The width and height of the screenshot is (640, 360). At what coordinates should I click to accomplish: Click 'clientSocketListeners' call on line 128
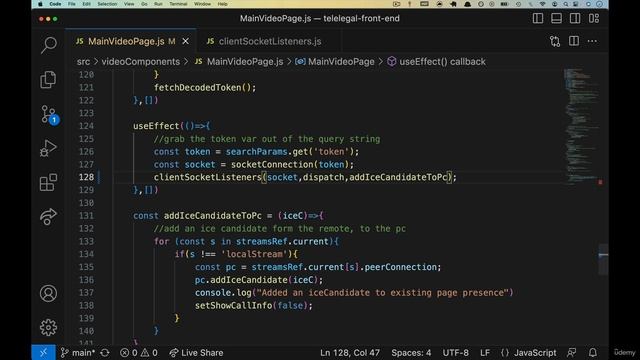(207, 177)
